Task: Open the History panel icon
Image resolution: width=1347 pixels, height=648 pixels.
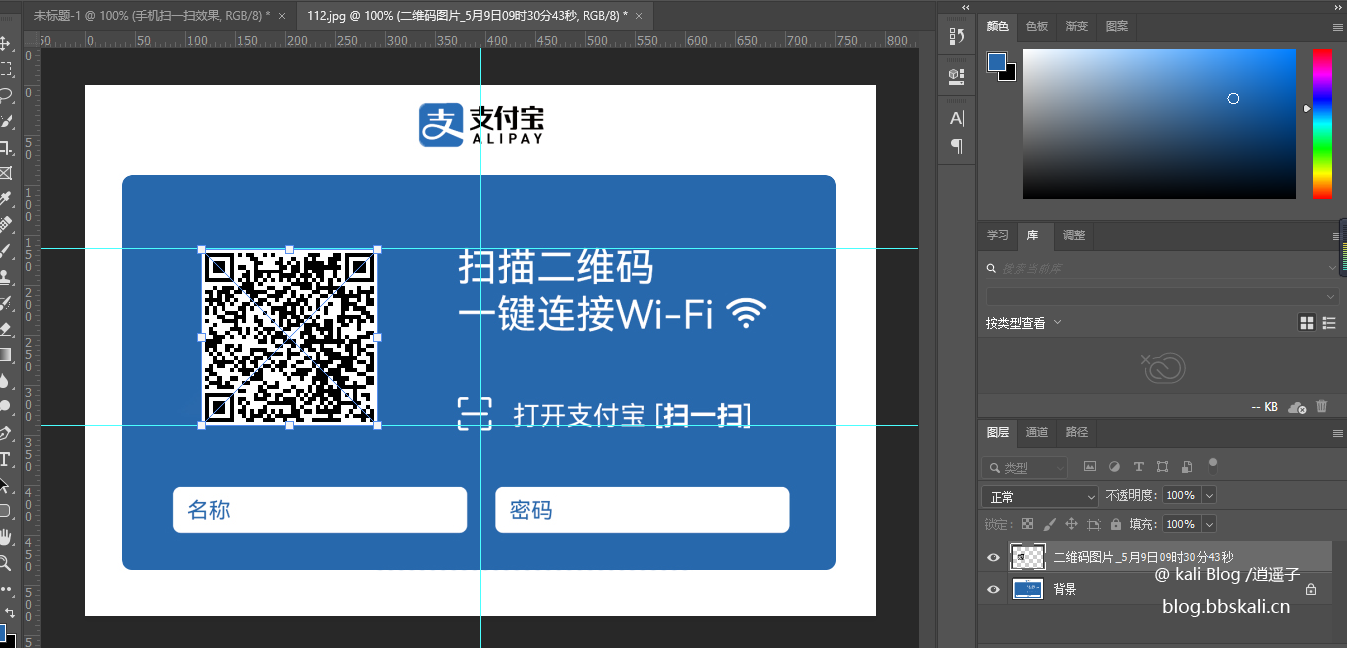Action: pyautogui.click(x=956, y=36)
